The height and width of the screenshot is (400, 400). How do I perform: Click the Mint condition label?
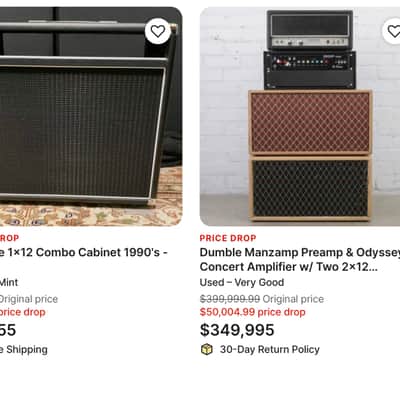[x=9, y=282]
